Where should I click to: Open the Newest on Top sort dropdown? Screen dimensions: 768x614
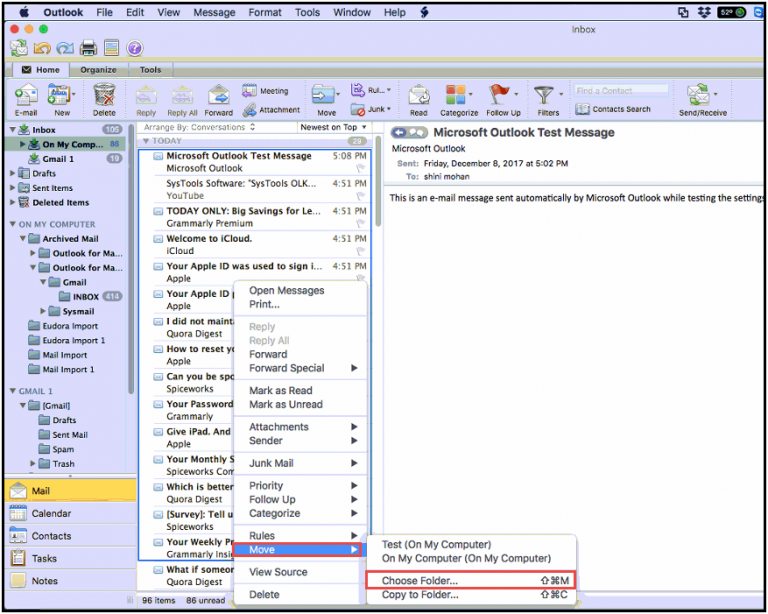[331, 128]
